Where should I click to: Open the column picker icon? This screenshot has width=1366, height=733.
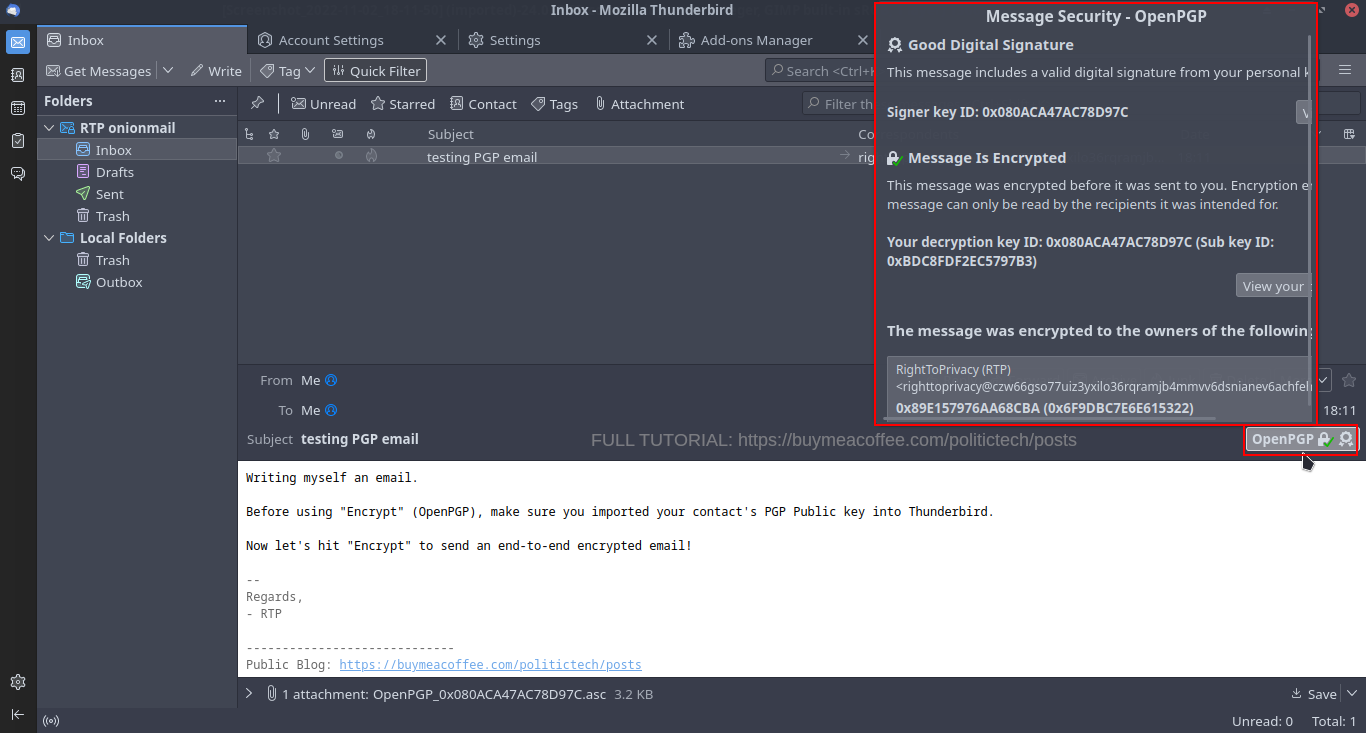[1348, 134]
